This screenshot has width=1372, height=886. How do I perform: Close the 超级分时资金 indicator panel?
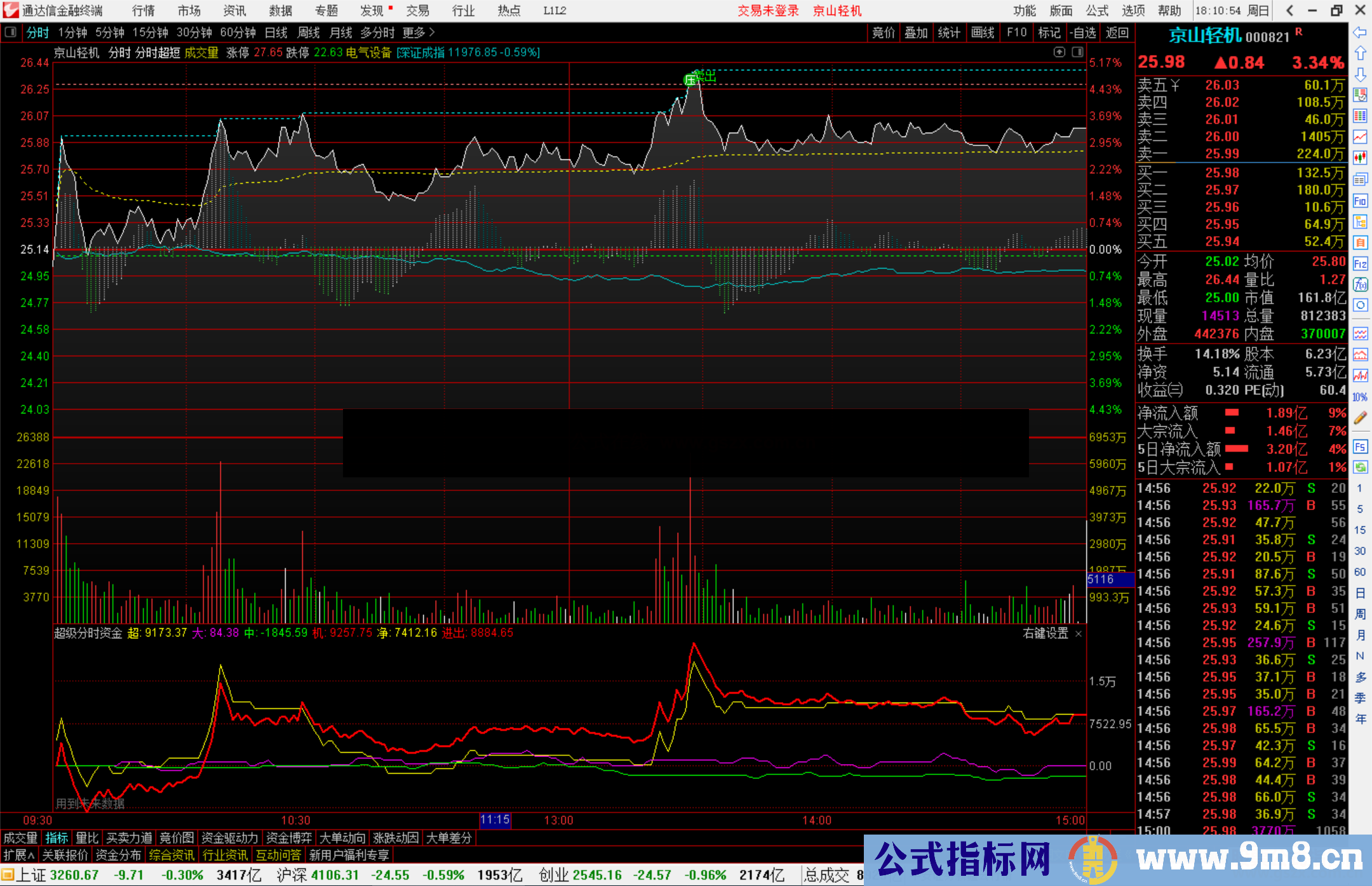click(1078, 633)
